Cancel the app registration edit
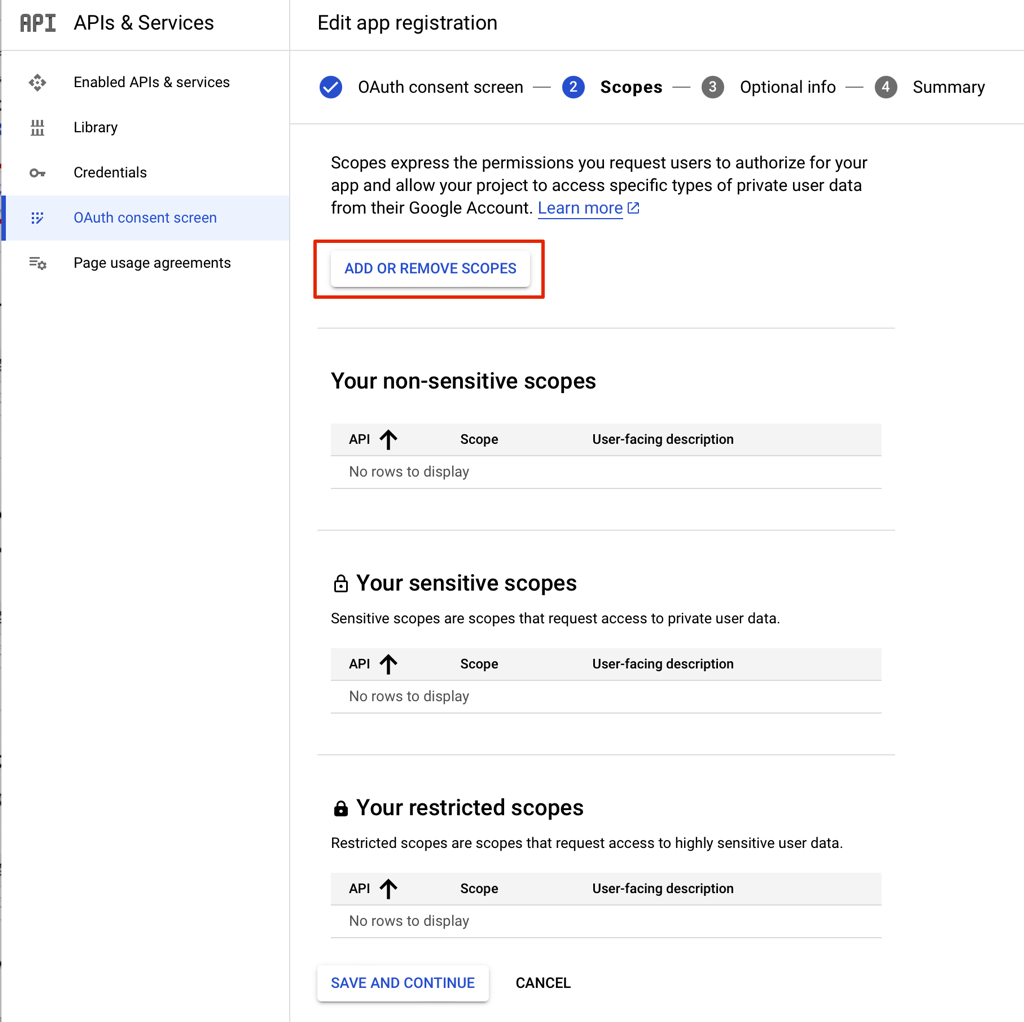The image size is (1024, 1022). pyautogui.click(x=543, y=983)
